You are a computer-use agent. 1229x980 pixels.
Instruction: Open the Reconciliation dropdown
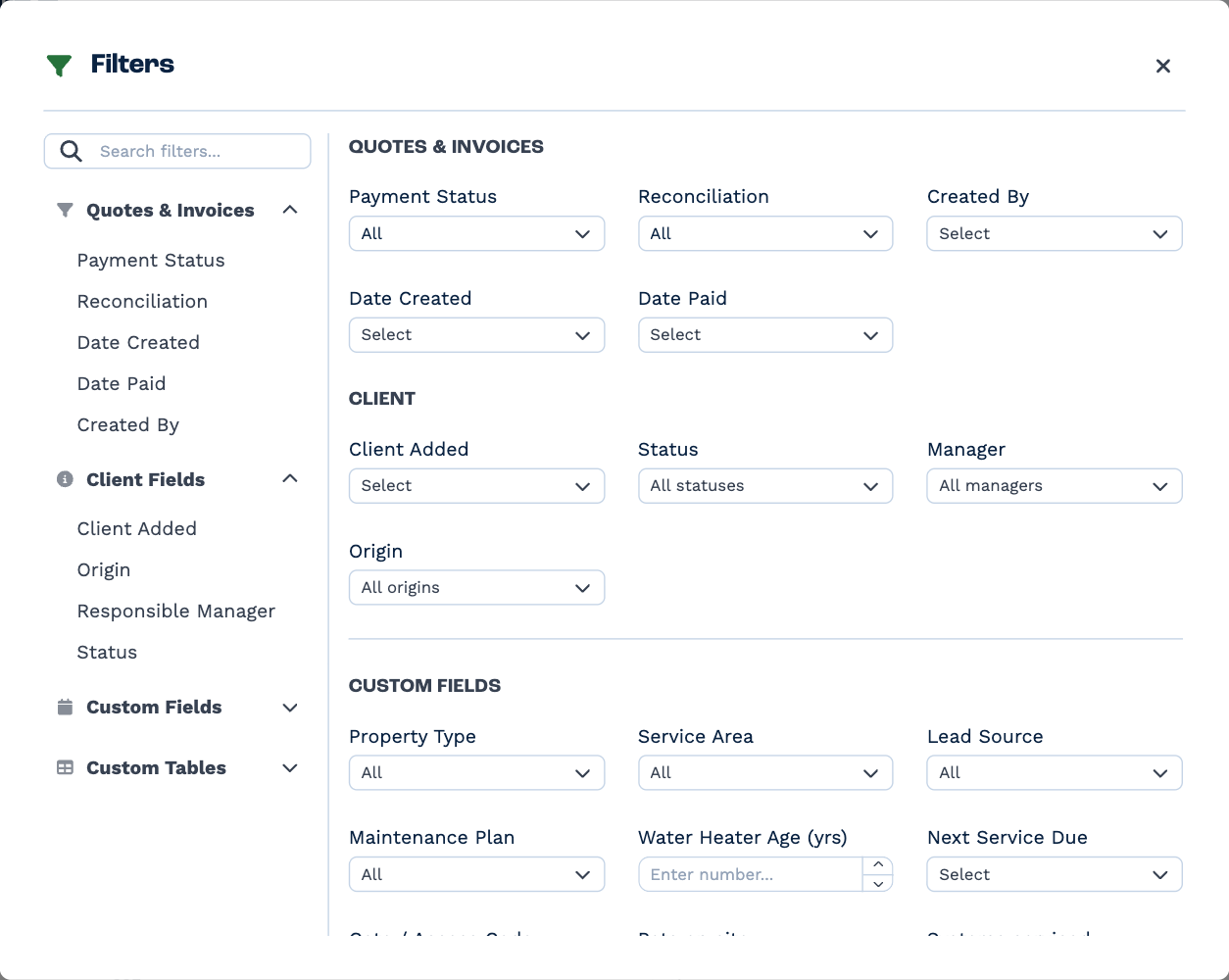point(765,233)
